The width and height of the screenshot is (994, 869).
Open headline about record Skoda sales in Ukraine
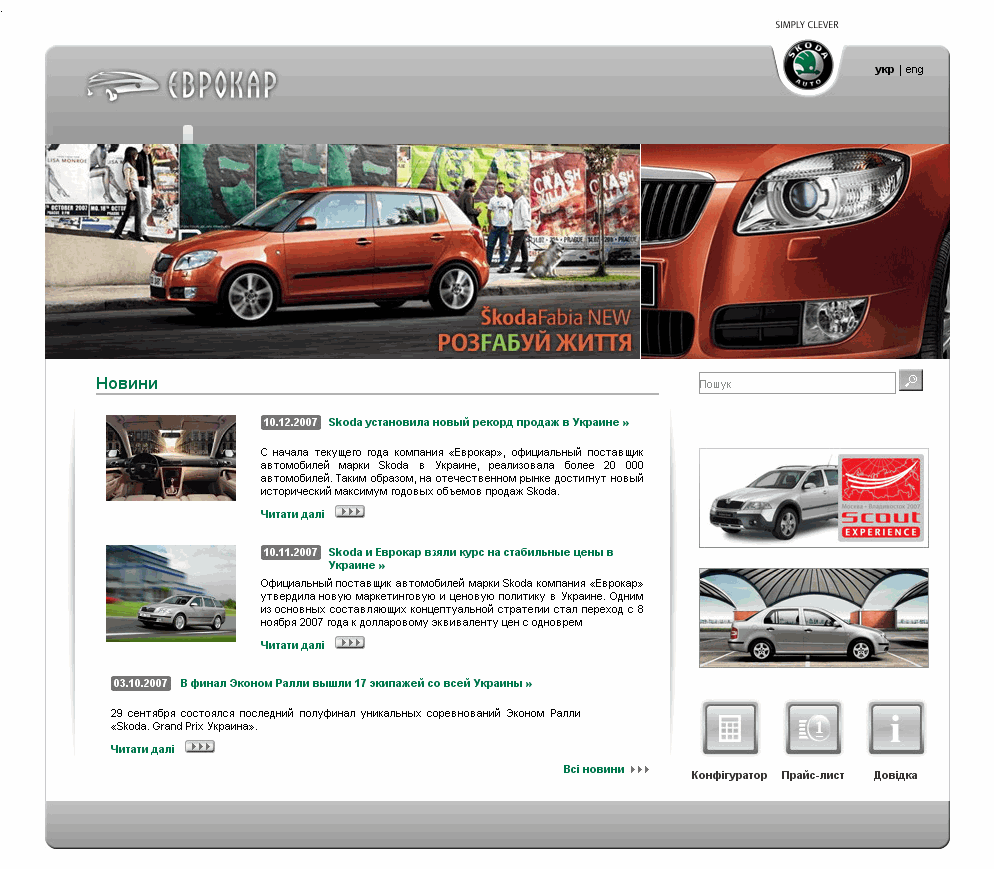click(x=479, y=422)
